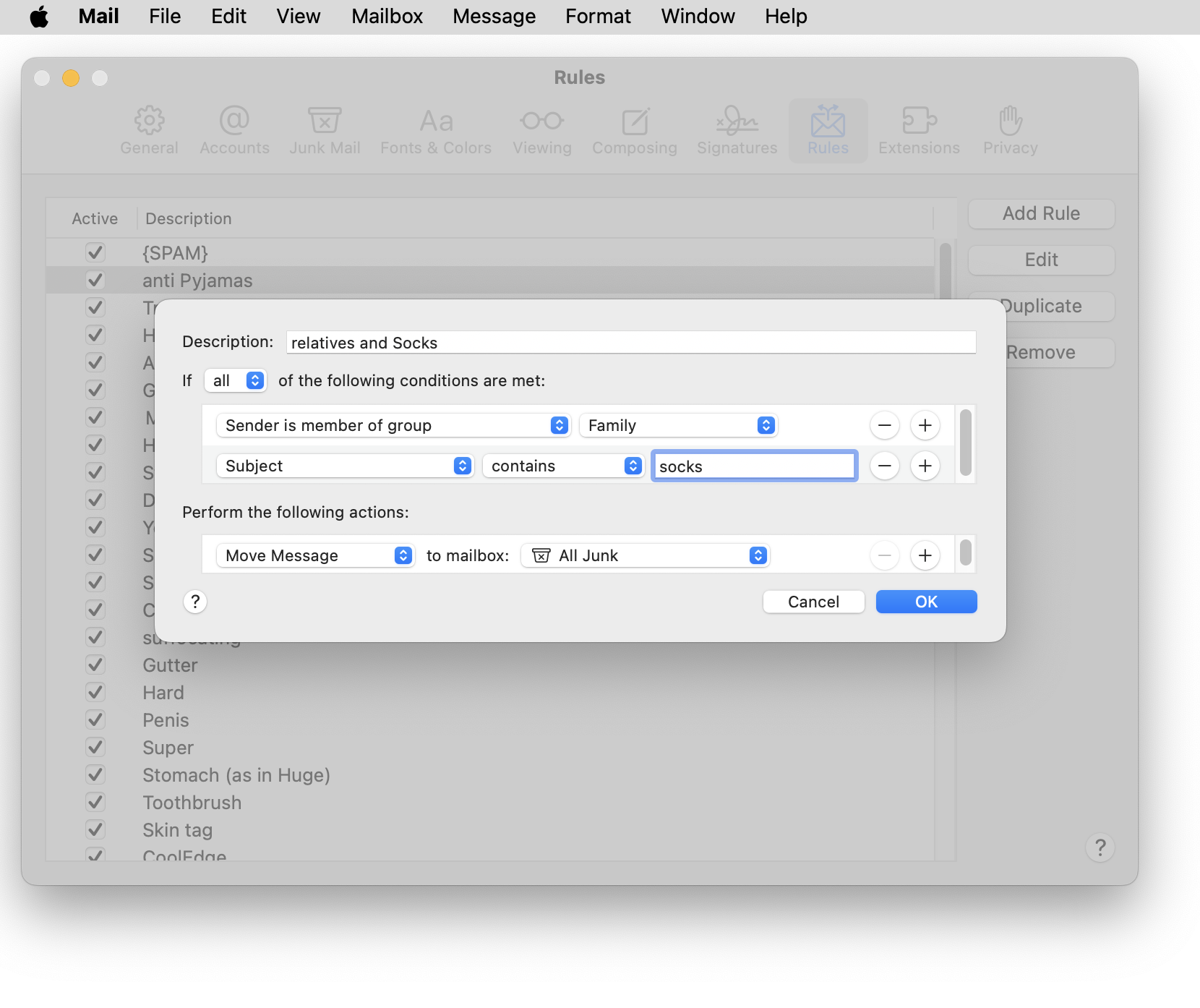Open the Composing preferences pane

click(635, 131)
